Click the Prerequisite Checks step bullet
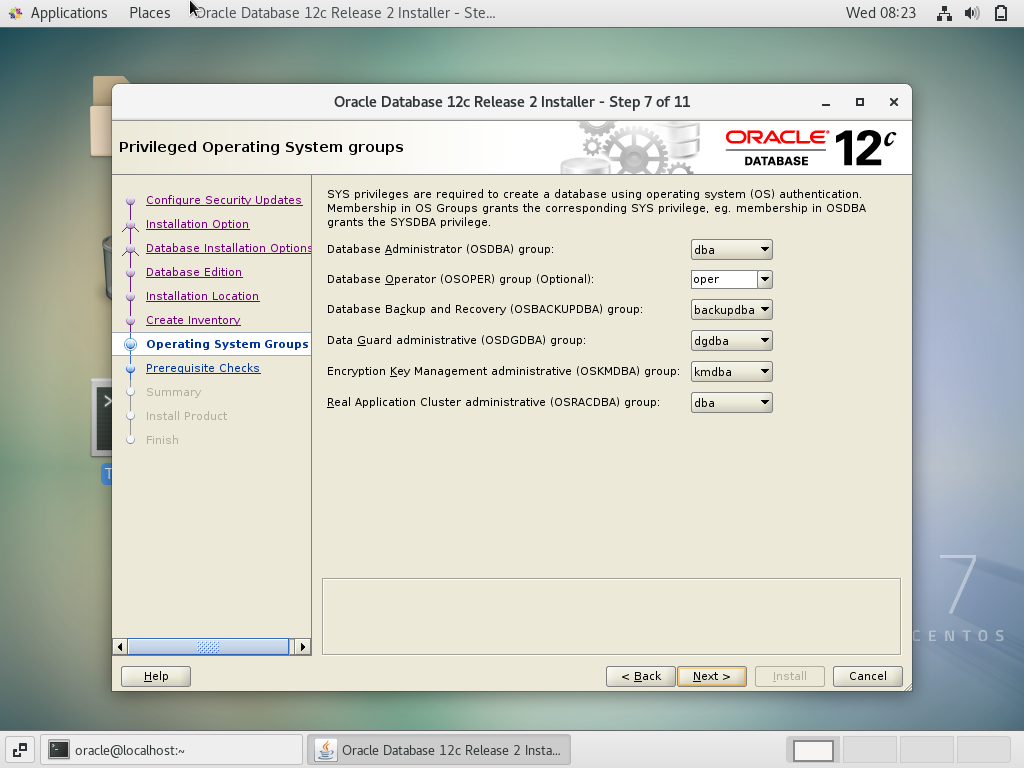The height and width of the screenshot is (768, 1024). tap(131, 369)
